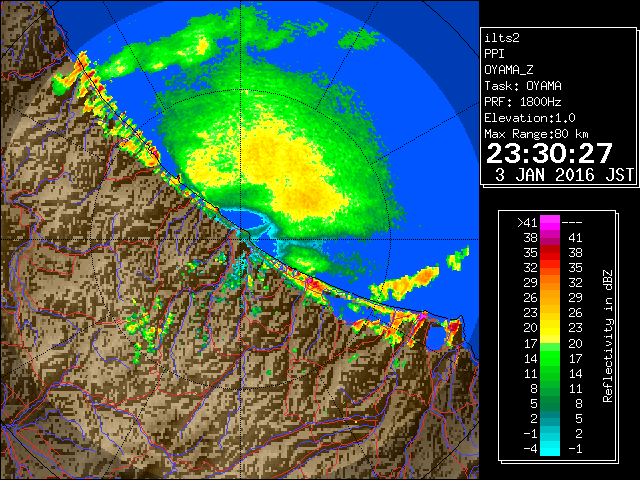640x480 pixels.
Task: Pick the teal 2–5 dBZ swatch
Action: click(x=550, y=418)
